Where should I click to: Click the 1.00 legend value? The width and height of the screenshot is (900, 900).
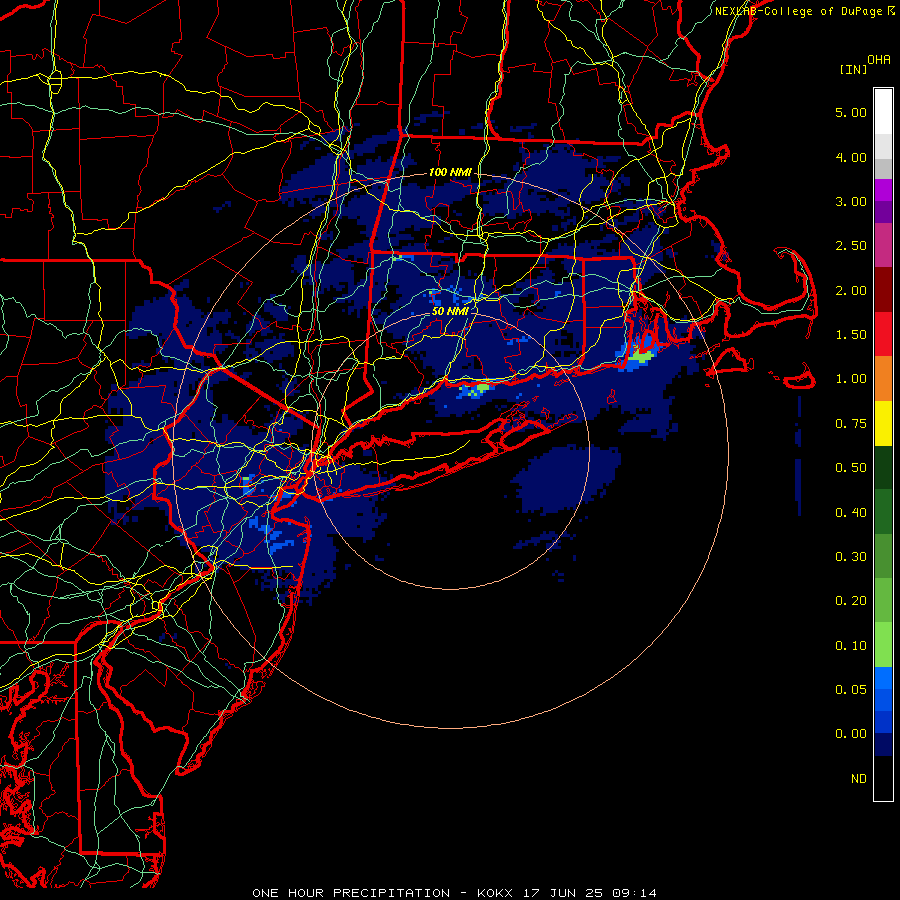pos(851,379)
